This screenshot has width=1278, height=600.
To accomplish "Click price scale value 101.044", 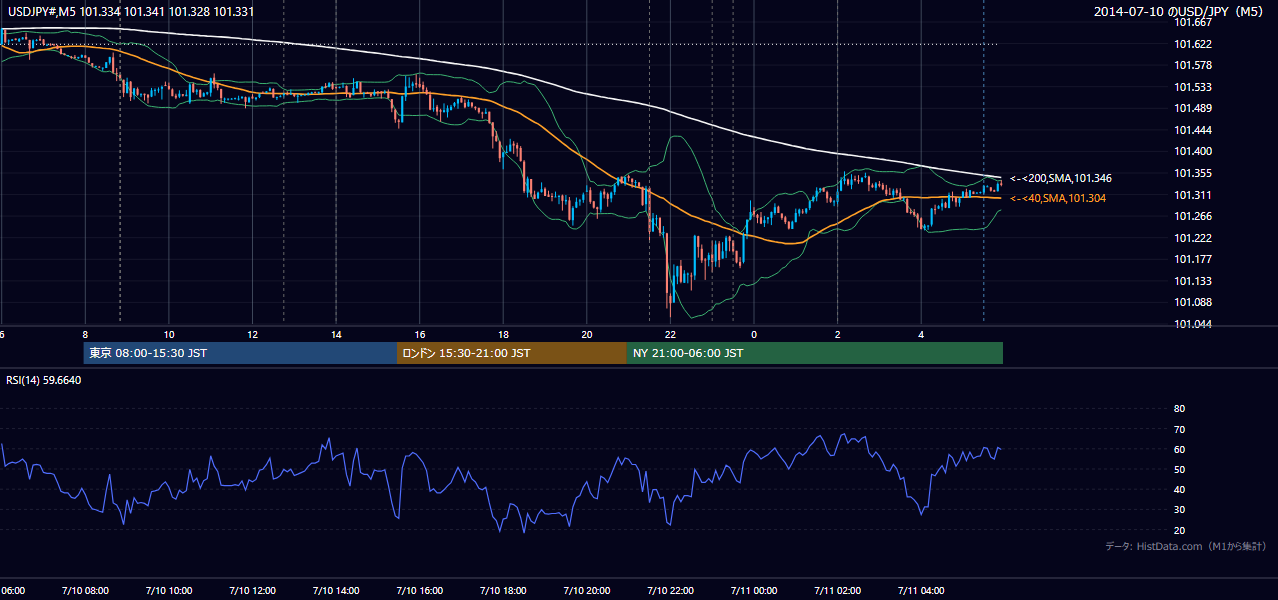I will pos(1194,324).
